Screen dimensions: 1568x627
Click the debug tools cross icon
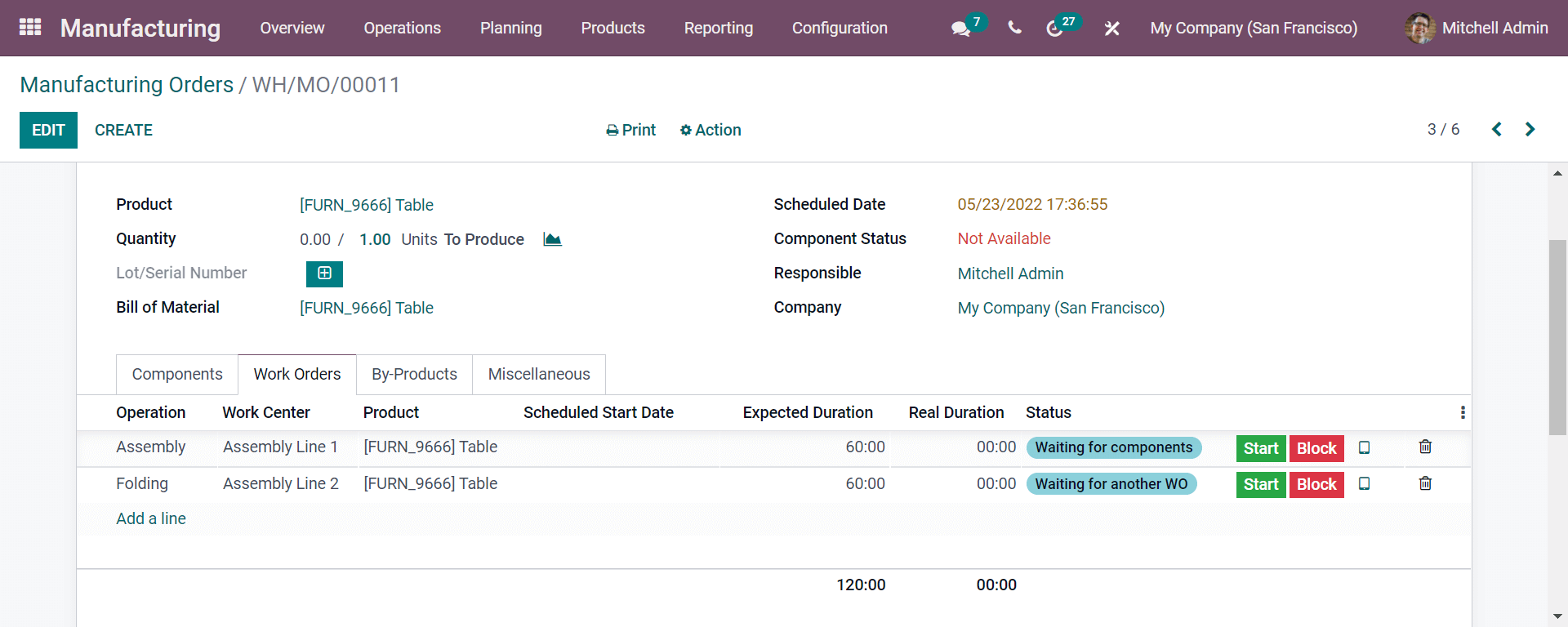pyautogui.click(x=1111, y=29)
